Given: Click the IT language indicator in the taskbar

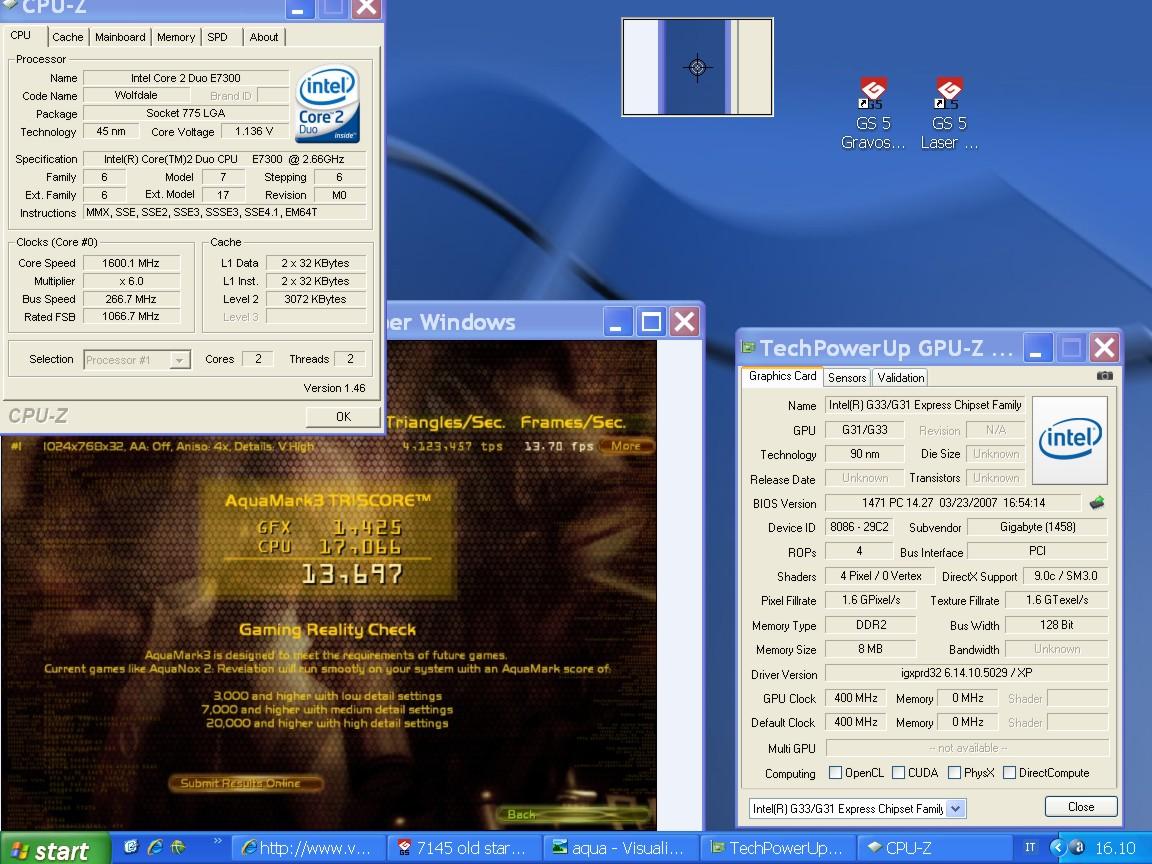Looking at the screenshot, I should [x=1030, y=848].
